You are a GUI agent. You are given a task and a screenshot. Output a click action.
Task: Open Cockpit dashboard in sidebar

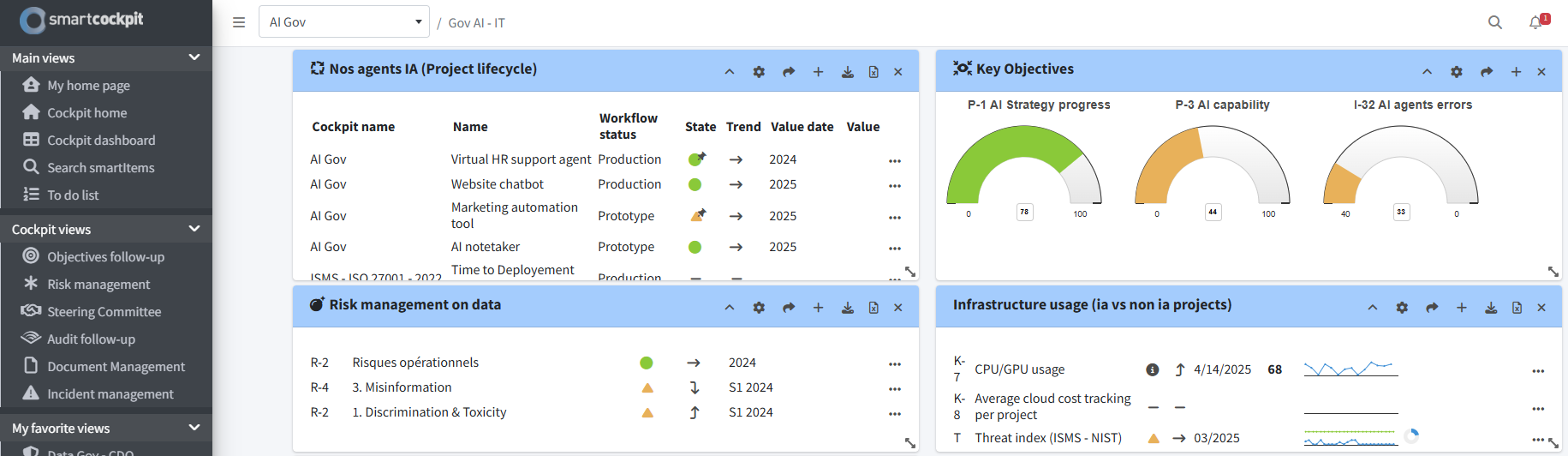tap(101, 140)
